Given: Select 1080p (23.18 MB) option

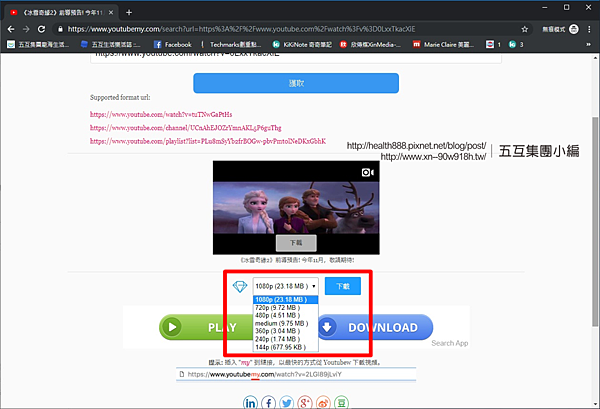Looking at the screenshot, I should pos(285,300).
